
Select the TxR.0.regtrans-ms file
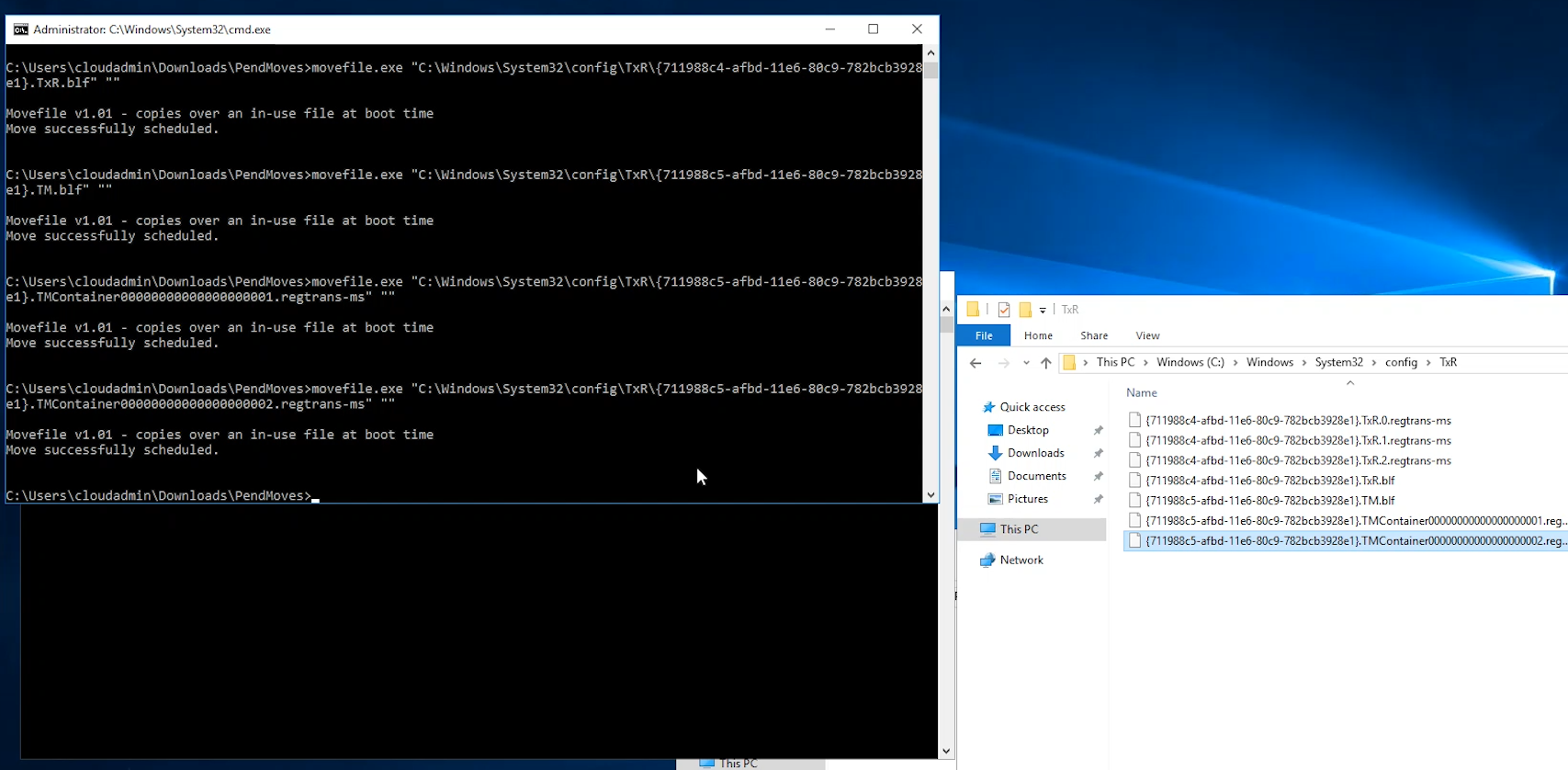pyautogui.click(x=1298, y=420)
